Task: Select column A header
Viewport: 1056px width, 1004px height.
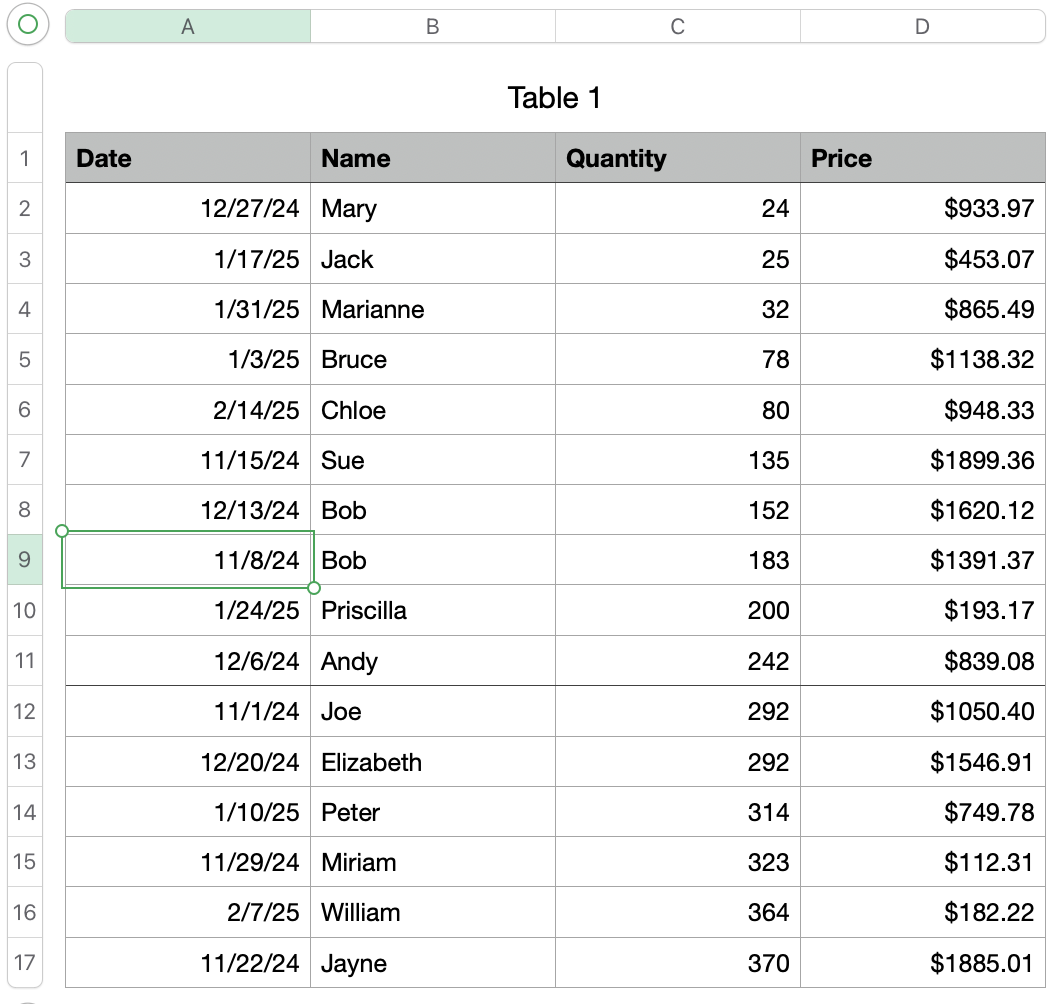Action: pos(188,27)
